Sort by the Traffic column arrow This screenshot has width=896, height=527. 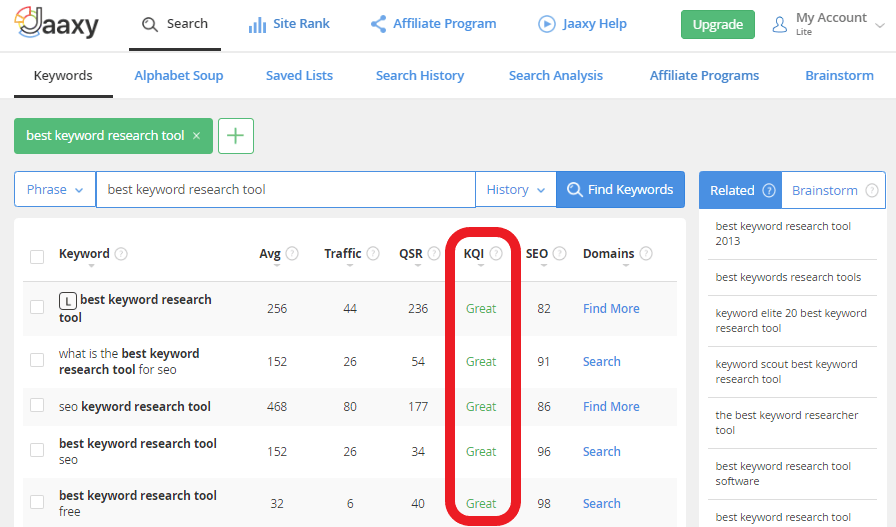(x=350, y=265)
